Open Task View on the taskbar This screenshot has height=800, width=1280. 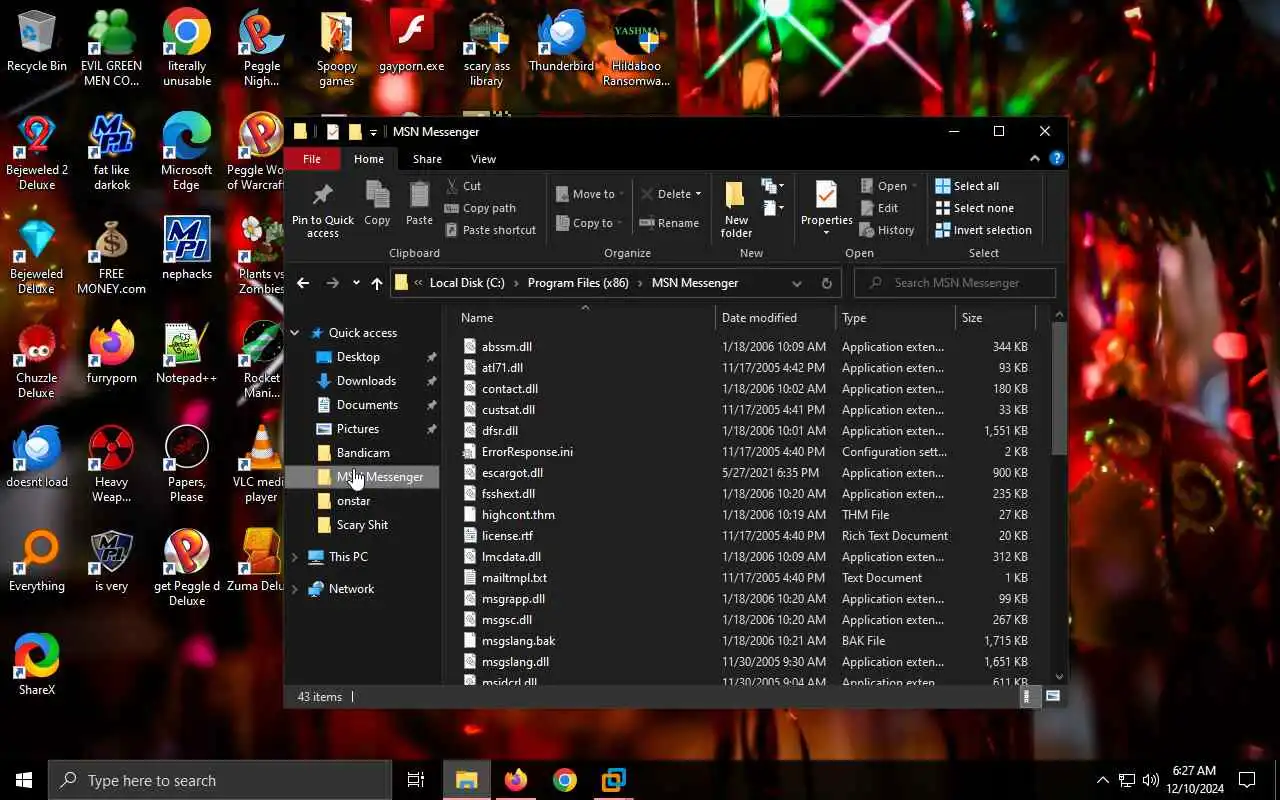point(416,780)
